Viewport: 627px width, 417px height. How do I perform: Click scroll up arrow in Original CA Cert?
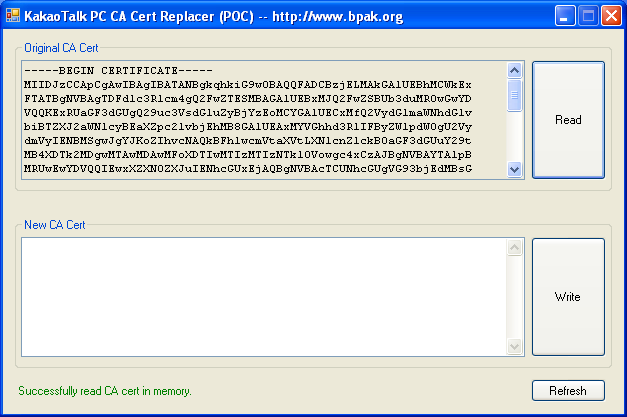coord(515,71)
